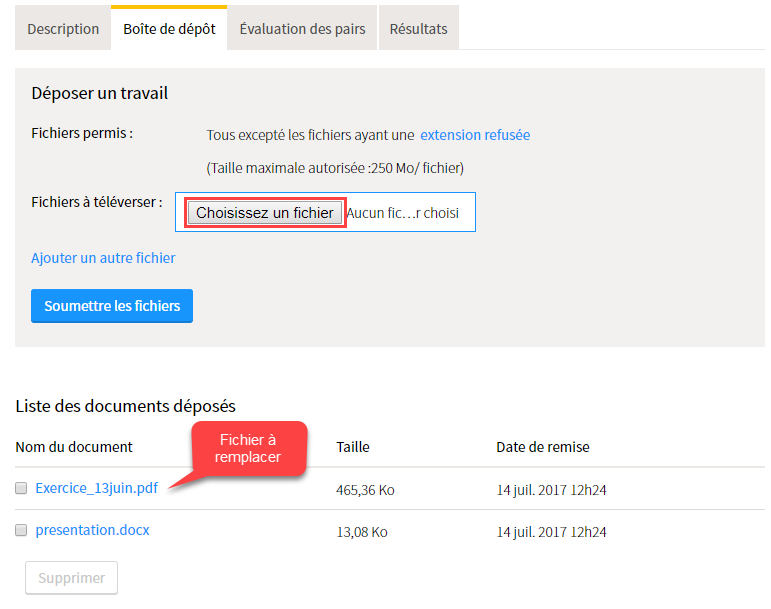Viewport: 771px width, 609px height.
Task: Submit with Soumettre les fichiers button
Action: pyautogui.click(x=112, y=306)
